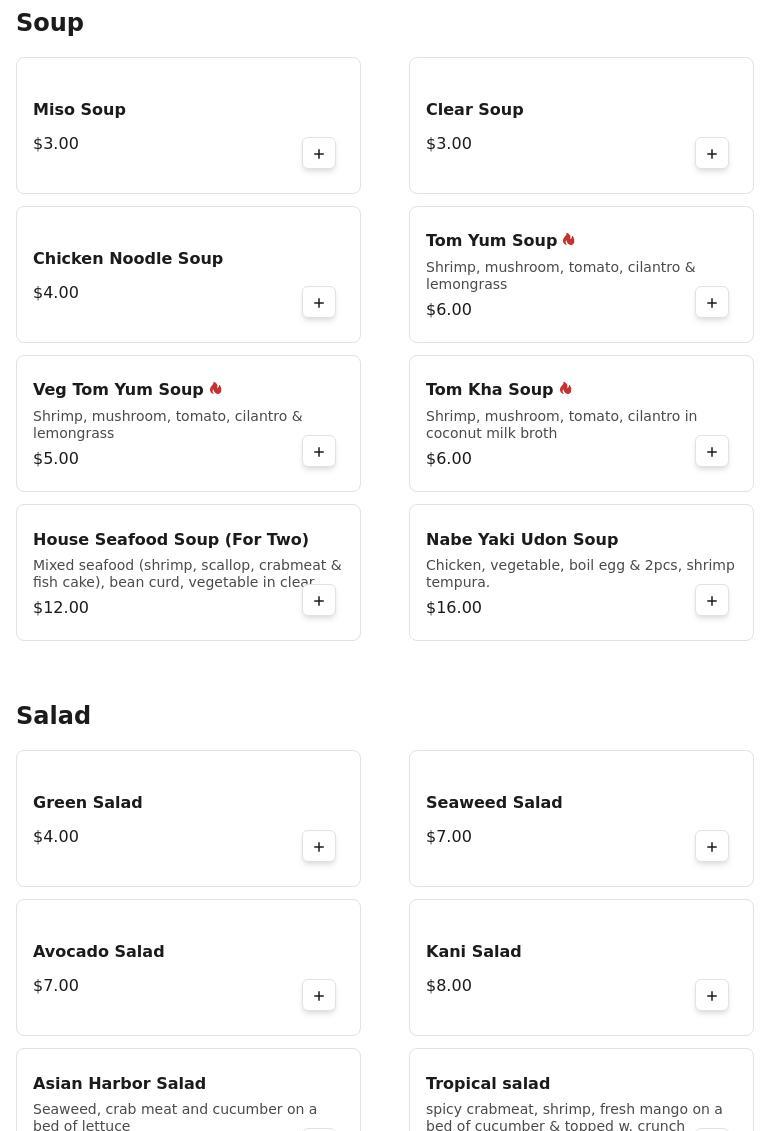Add Miso Soup to the order
The height and width of the screenshot is (1131, 770).
(319, 154)
